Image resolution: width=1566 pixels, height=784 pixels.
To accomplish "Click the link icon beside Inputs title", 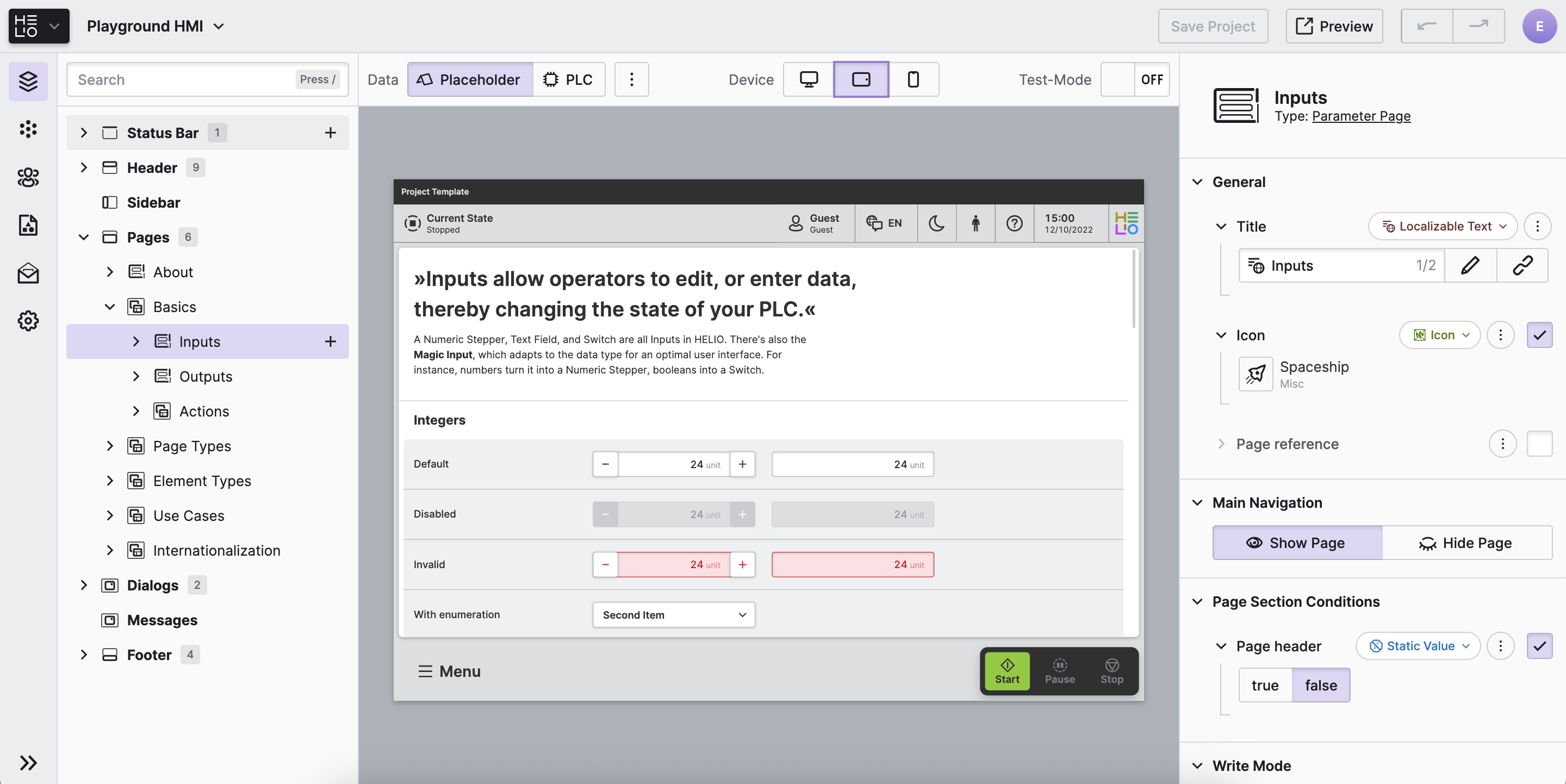I will [1522, 265].
